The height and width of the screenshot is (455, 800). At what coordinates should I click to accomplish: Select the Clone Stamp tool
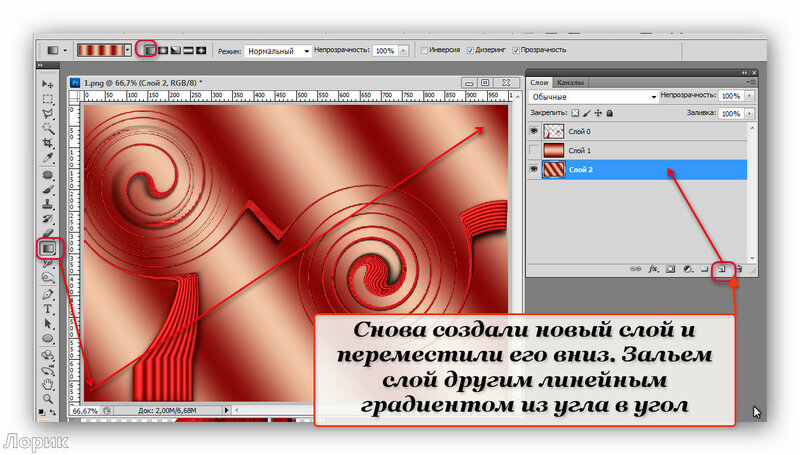pyautogui.click(x=48, y=205)
